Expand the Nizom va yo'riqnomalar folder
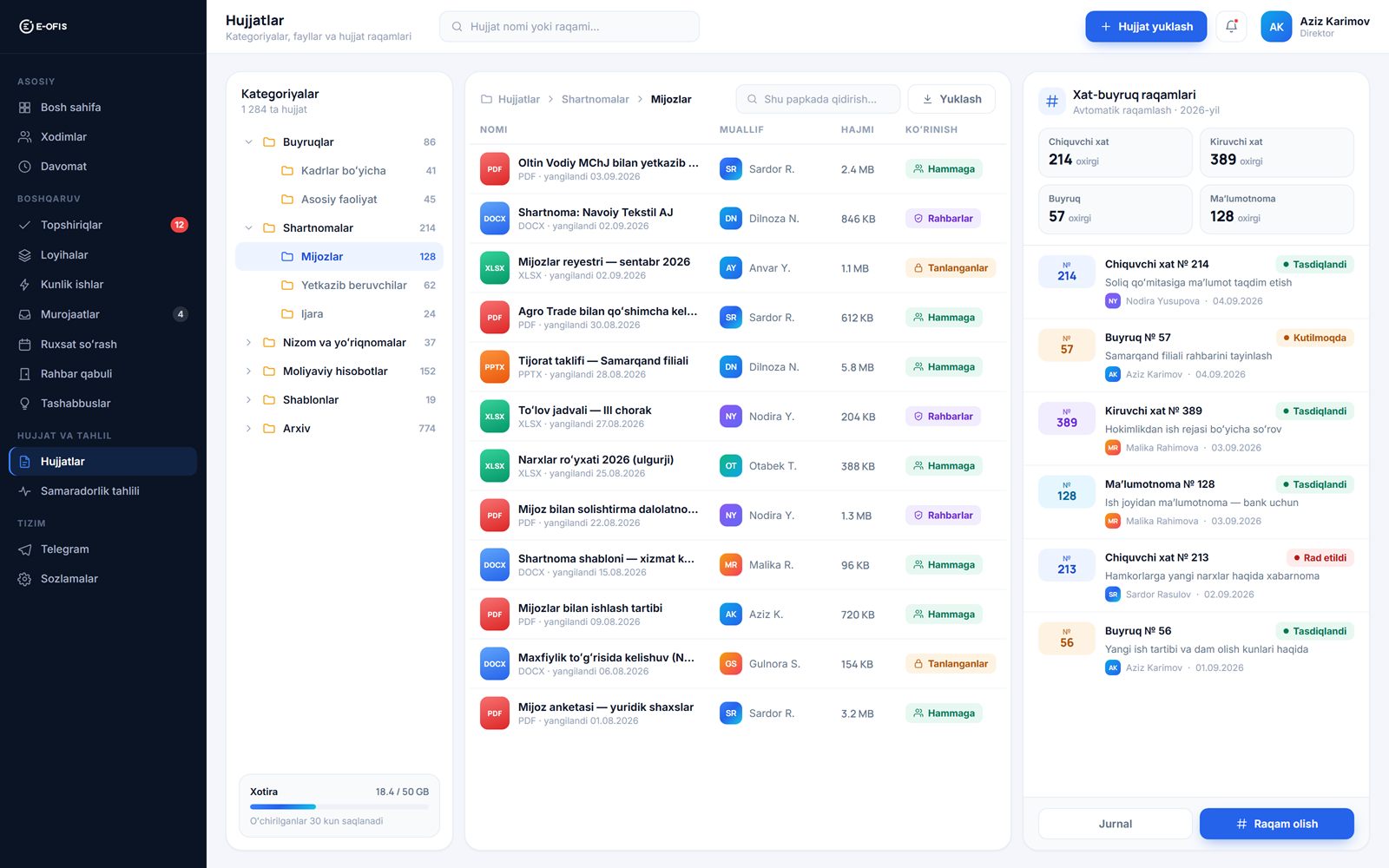1389x868 pixels. [x=248, y=343]
